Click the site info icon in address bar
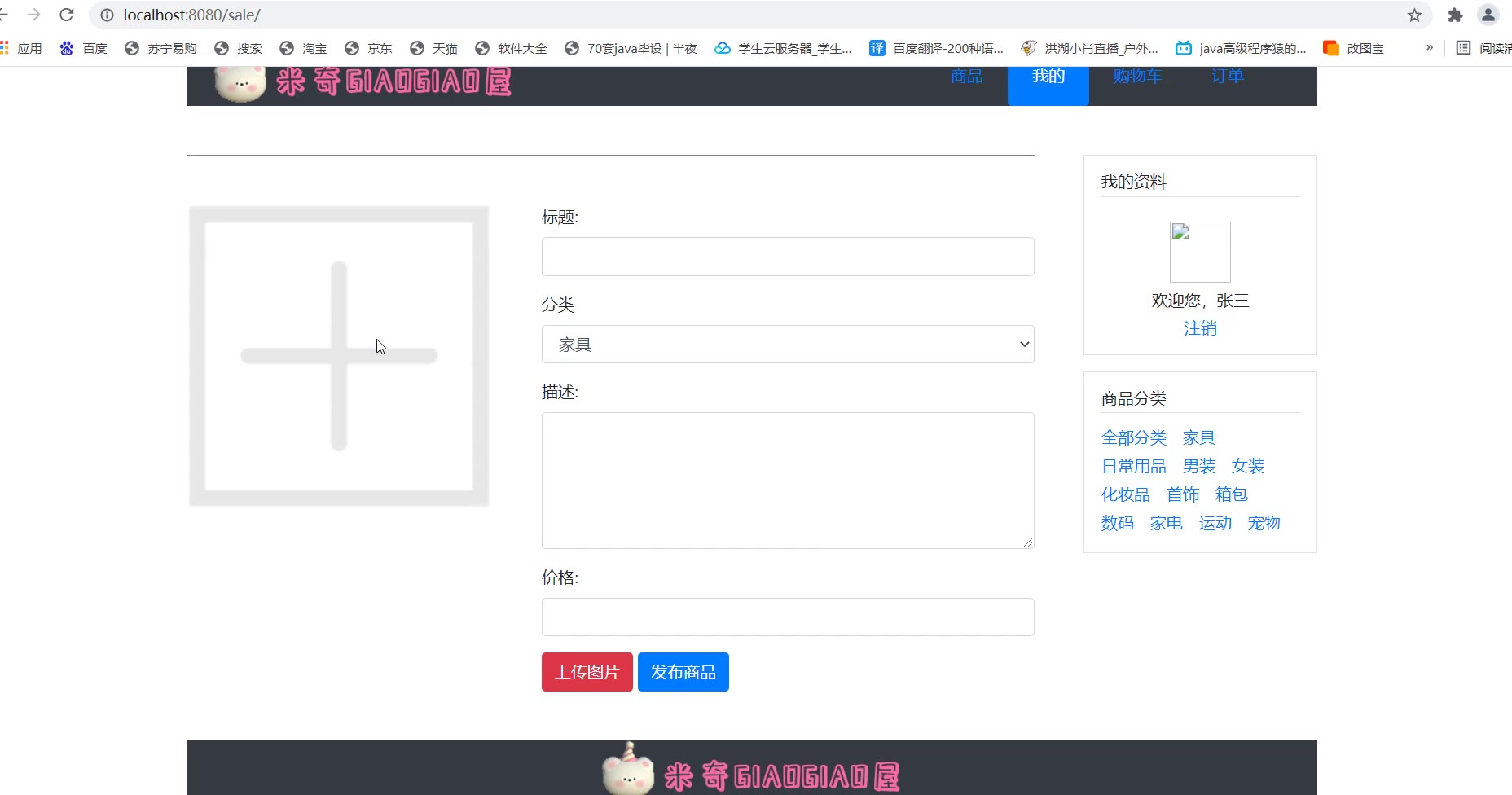The image size is (1512, 795). [x=107, y=15]
